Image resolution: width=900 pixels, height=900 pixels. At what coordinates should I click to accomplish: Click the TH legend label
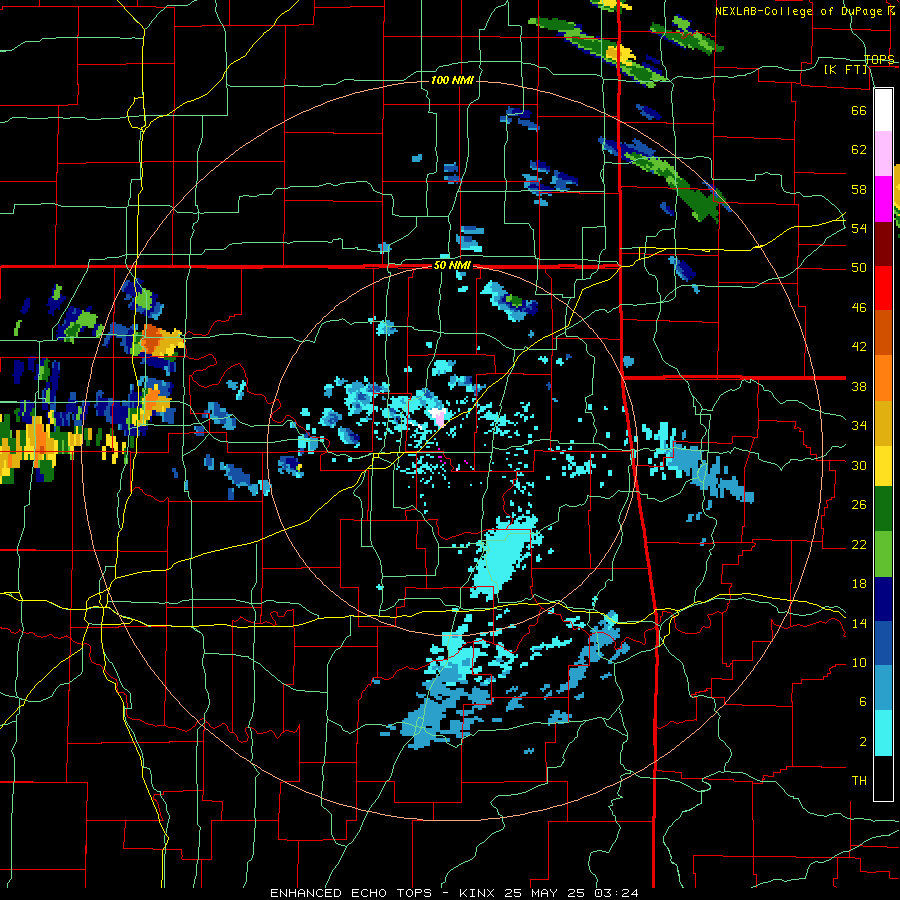859,781
